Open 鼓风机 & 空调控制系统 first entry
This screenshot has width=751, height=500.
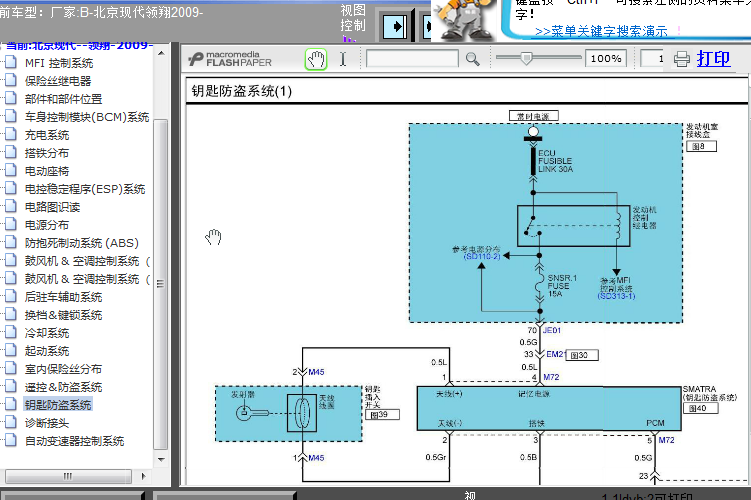coord(87,261)
